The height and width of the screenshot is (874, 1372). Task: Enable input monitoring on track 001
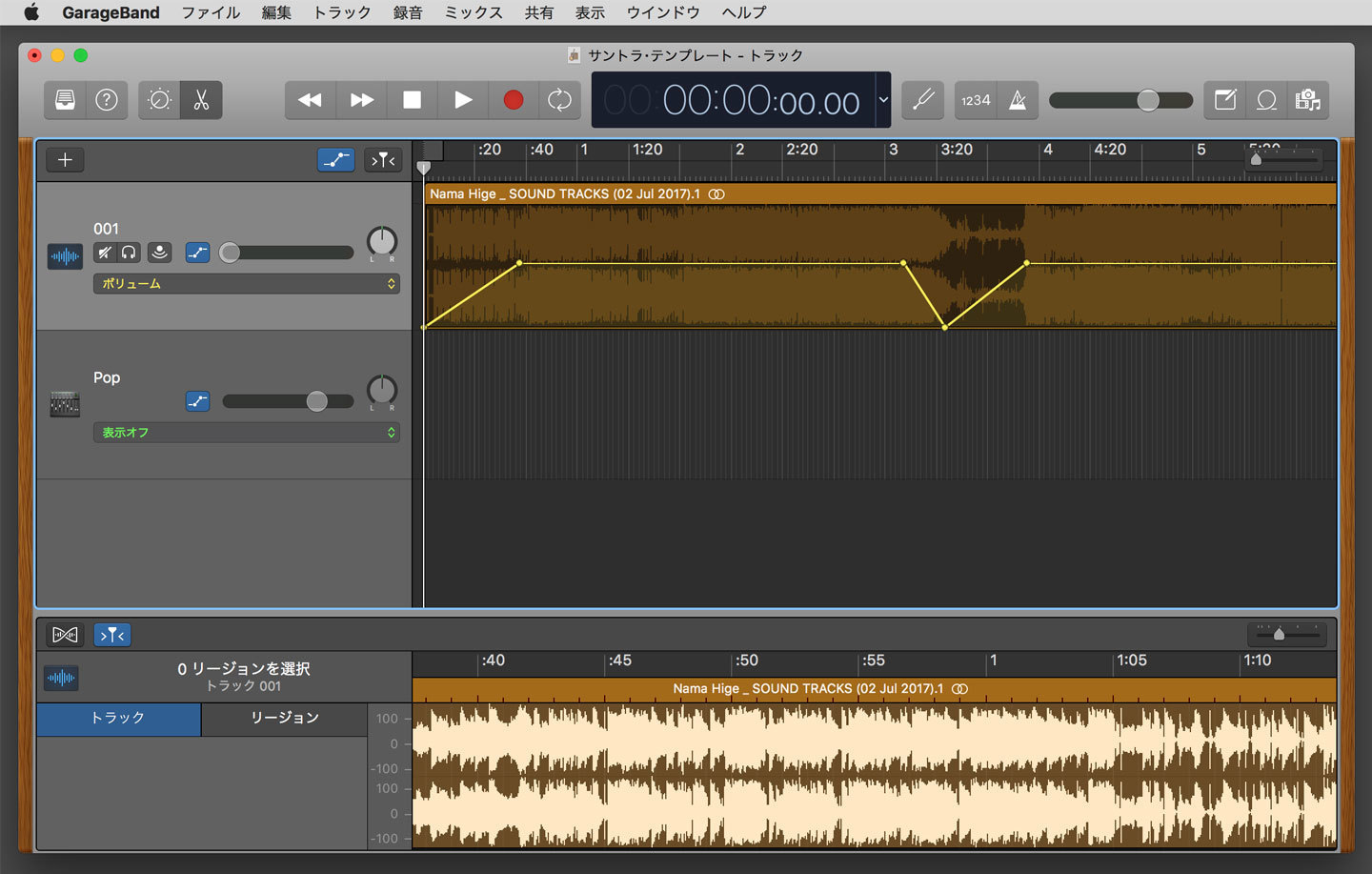[x=159, y=253]
